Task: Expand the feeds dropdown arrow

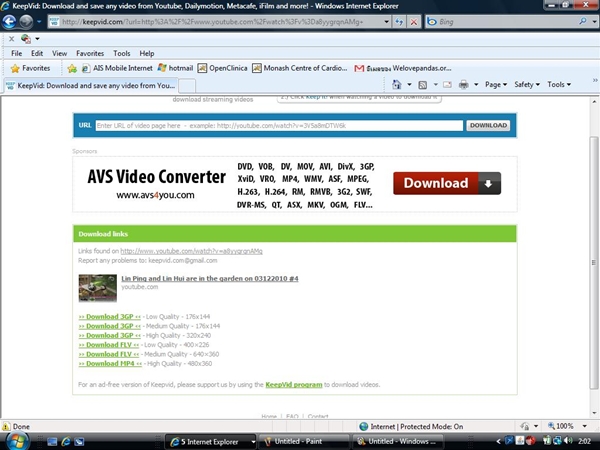Action: (435, 85)
